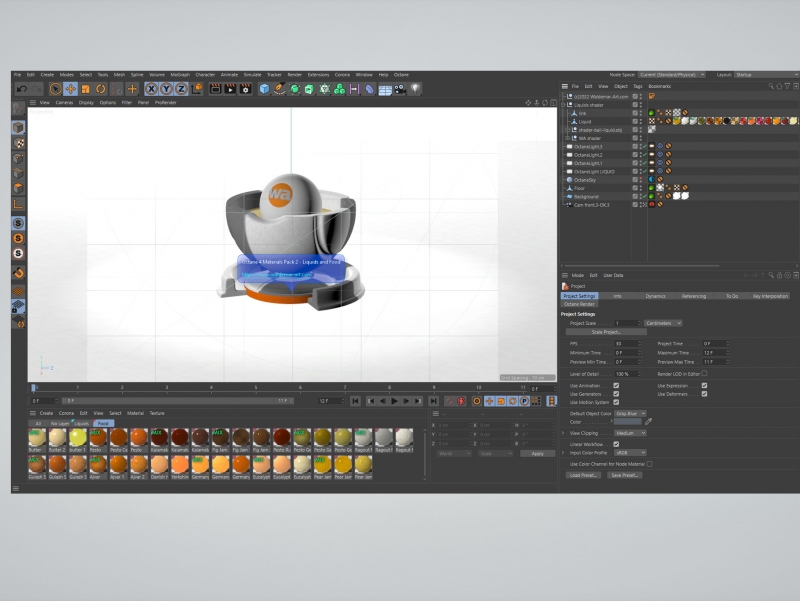
Task: Click the search icon in Object Manager
Action: pos(772,86)
